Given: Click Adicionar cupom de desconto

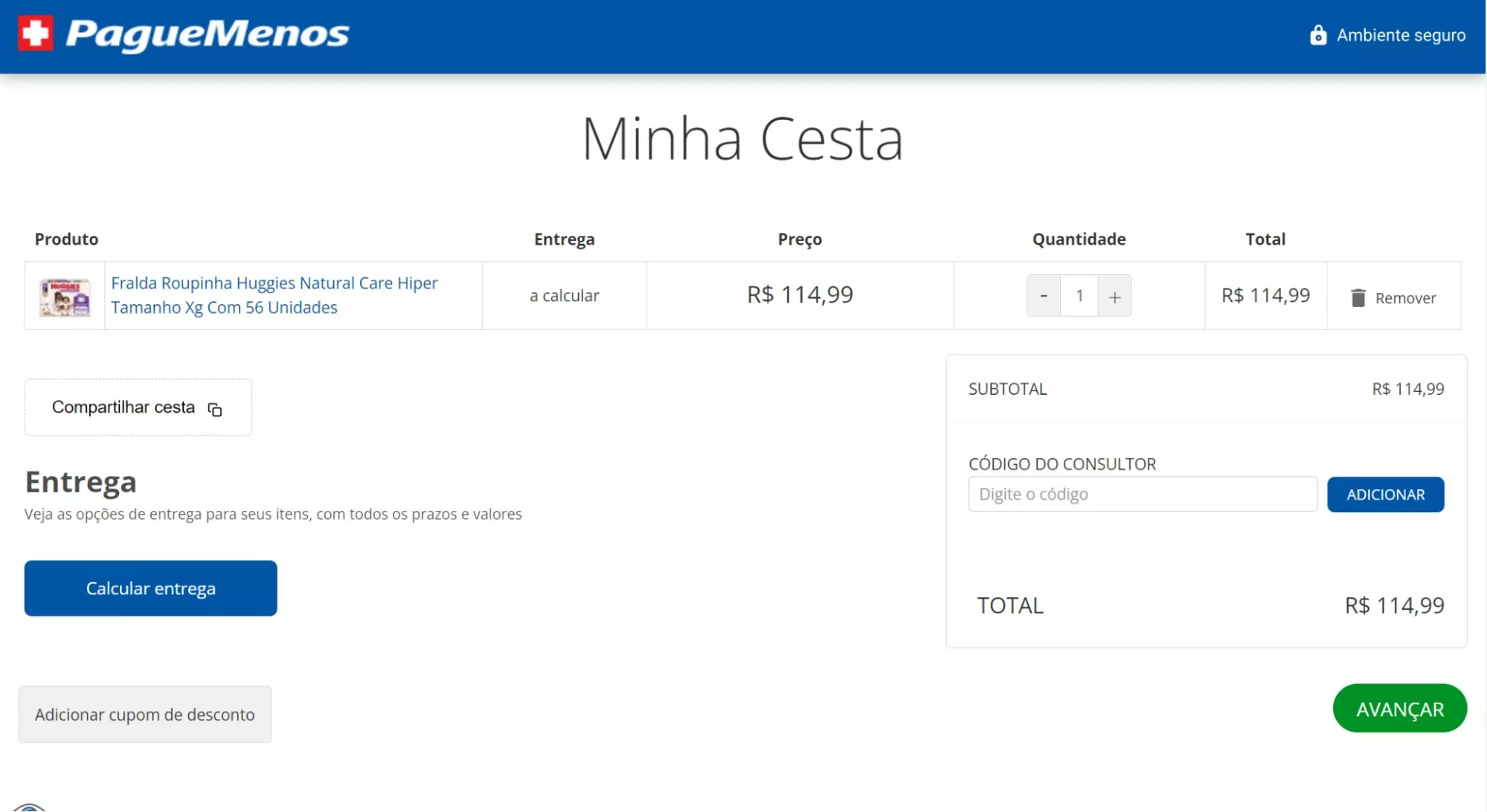Looking at the screenshot, I should tap(144, 714).
